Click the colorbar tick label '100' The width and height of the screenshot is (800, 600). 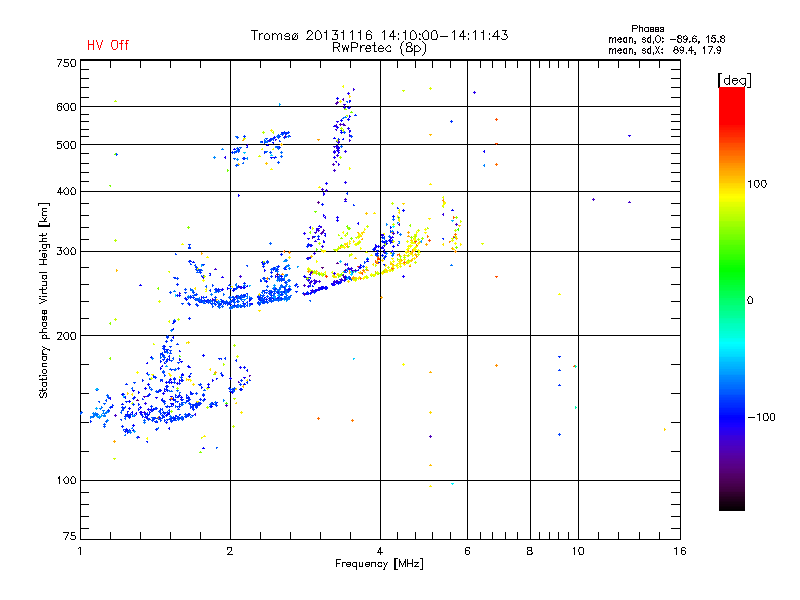coord(757,184)
